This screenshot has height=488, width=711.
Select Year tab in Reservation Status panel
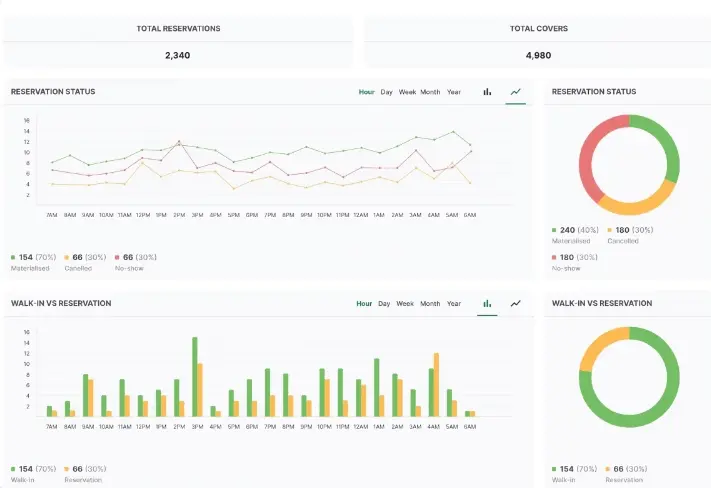coord(453,92)
